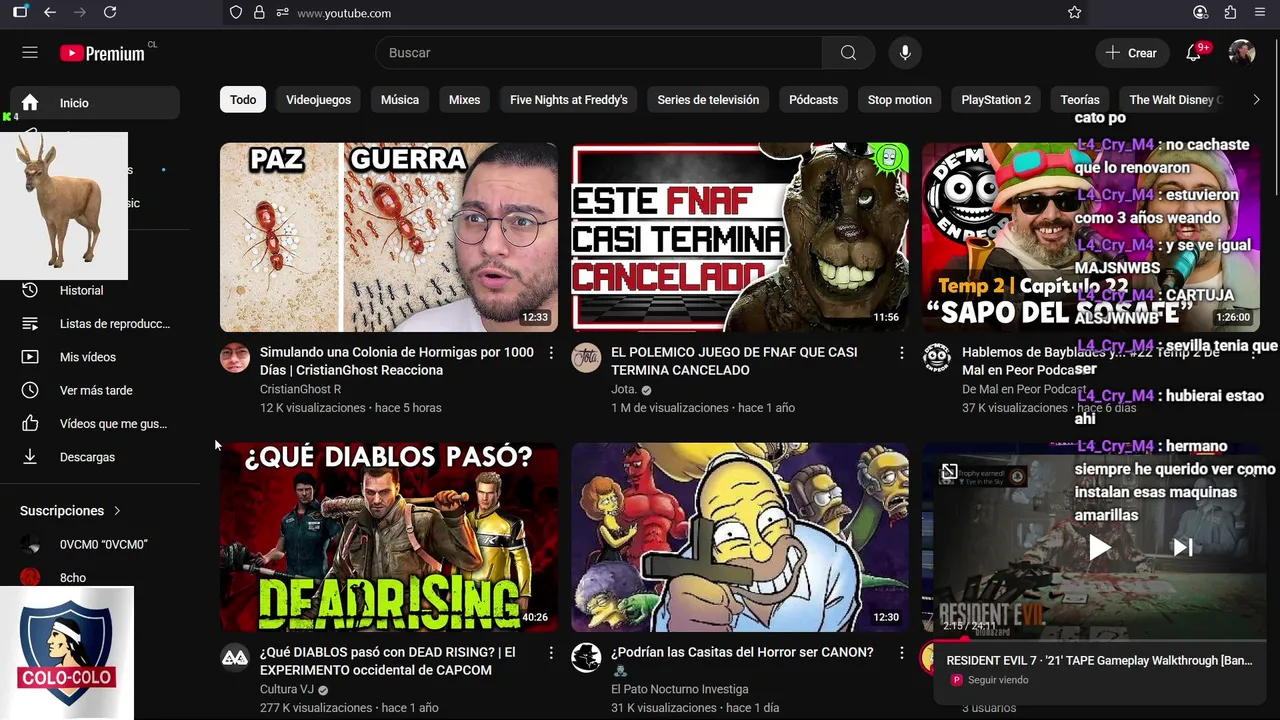1280x720 pixels.
Task: Select Five Nights at Freddy's chip
Action: click(x=569, y=100)
